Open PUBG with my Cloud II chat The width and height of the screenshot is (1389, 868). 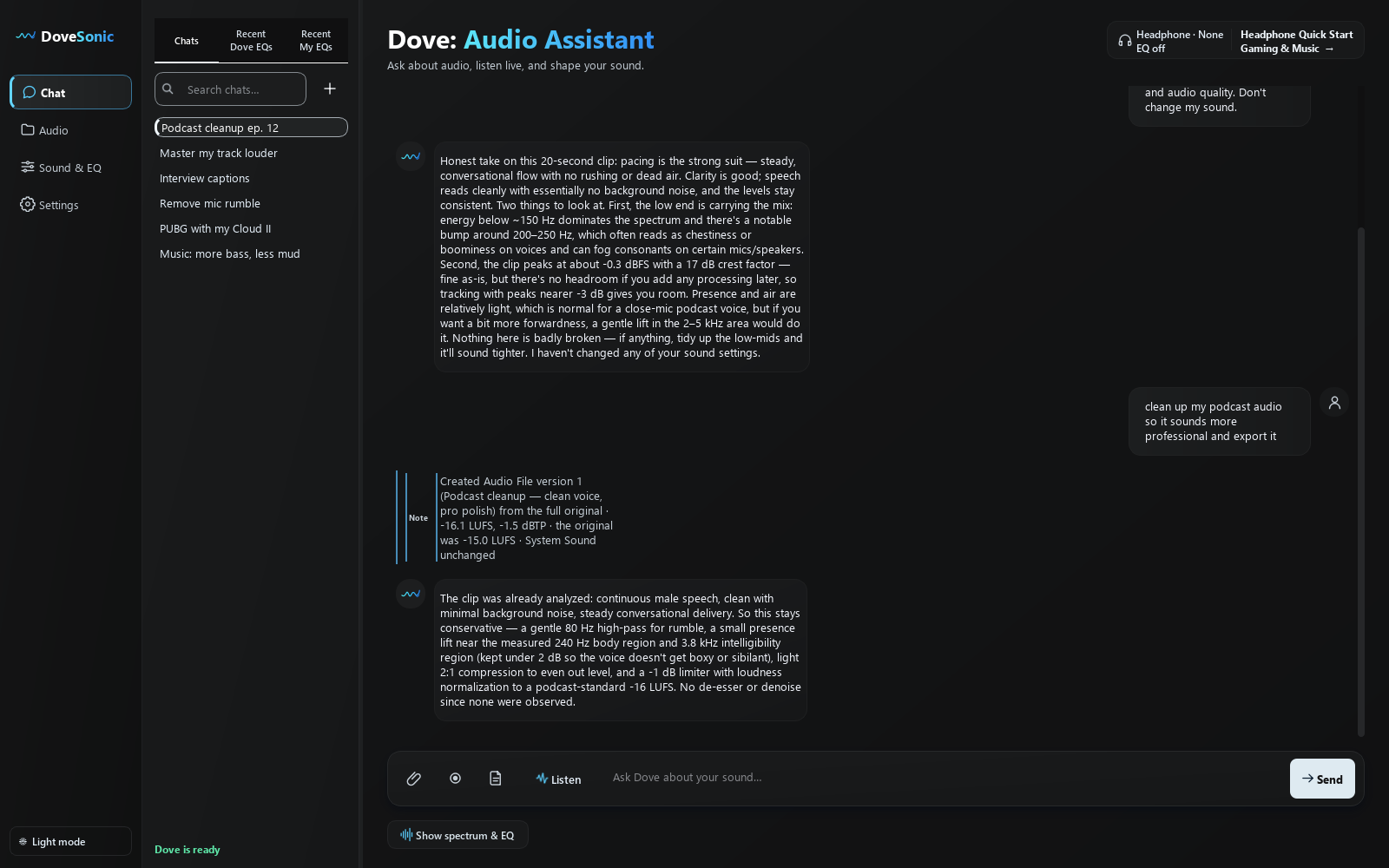[251, 228]
